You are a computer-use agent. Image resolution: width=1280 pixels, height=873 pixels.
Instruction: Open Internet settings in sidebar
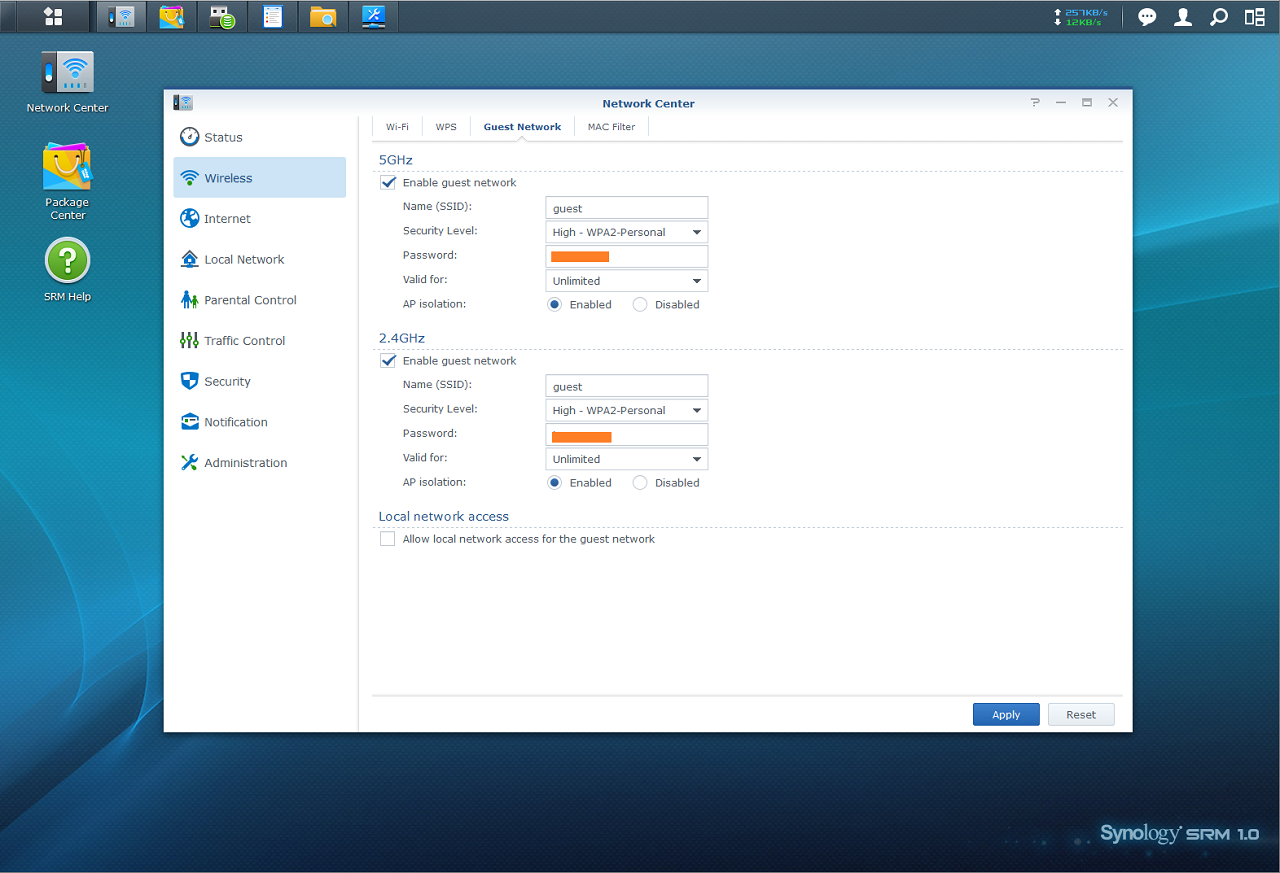click(260, 219)
